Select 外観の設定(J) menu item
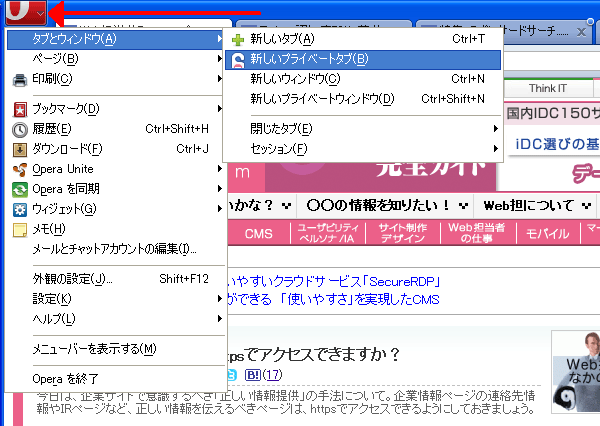 click(x=115, y=279)
